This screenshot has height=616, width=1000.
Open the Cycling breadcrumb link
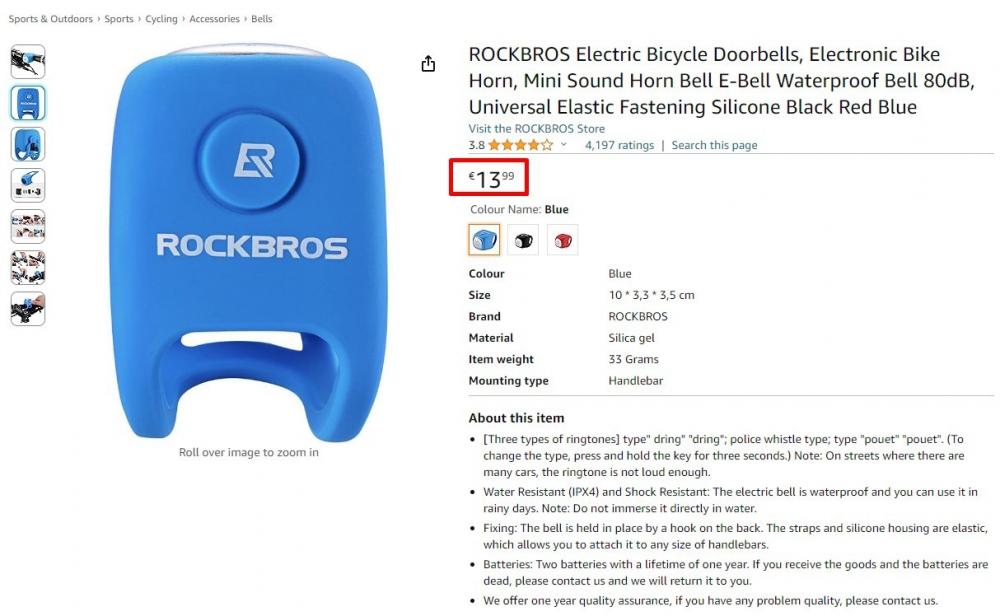pos(161,18)
